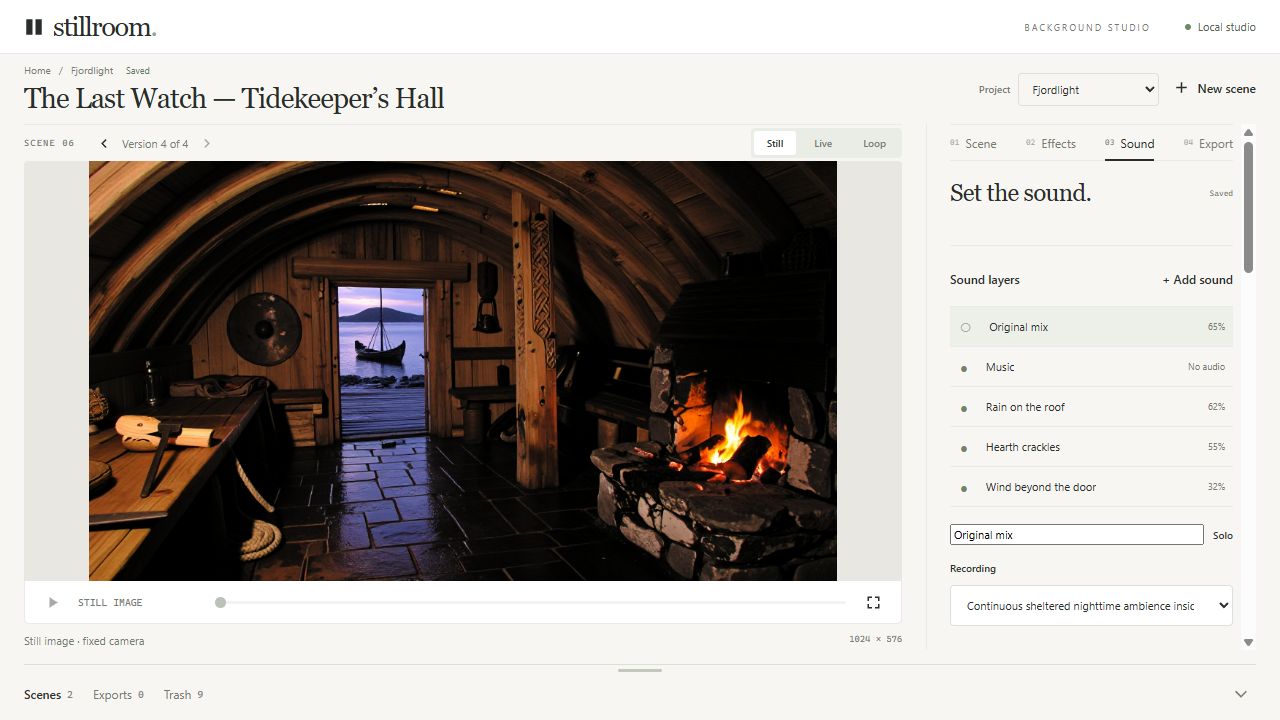Follow the Fjordlight breadcrumb link
The image size is (1280, 720).
pyautogui.click(x=92, y=71)
